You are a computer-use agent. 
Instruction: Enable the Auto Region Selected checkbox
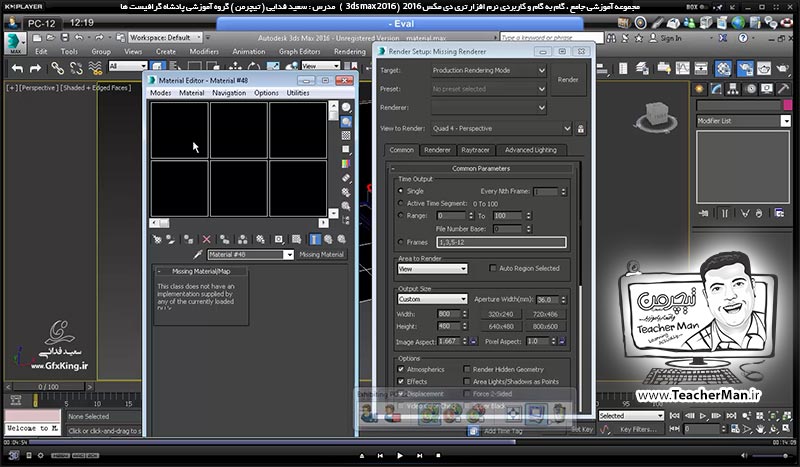(x=493, y=268)
